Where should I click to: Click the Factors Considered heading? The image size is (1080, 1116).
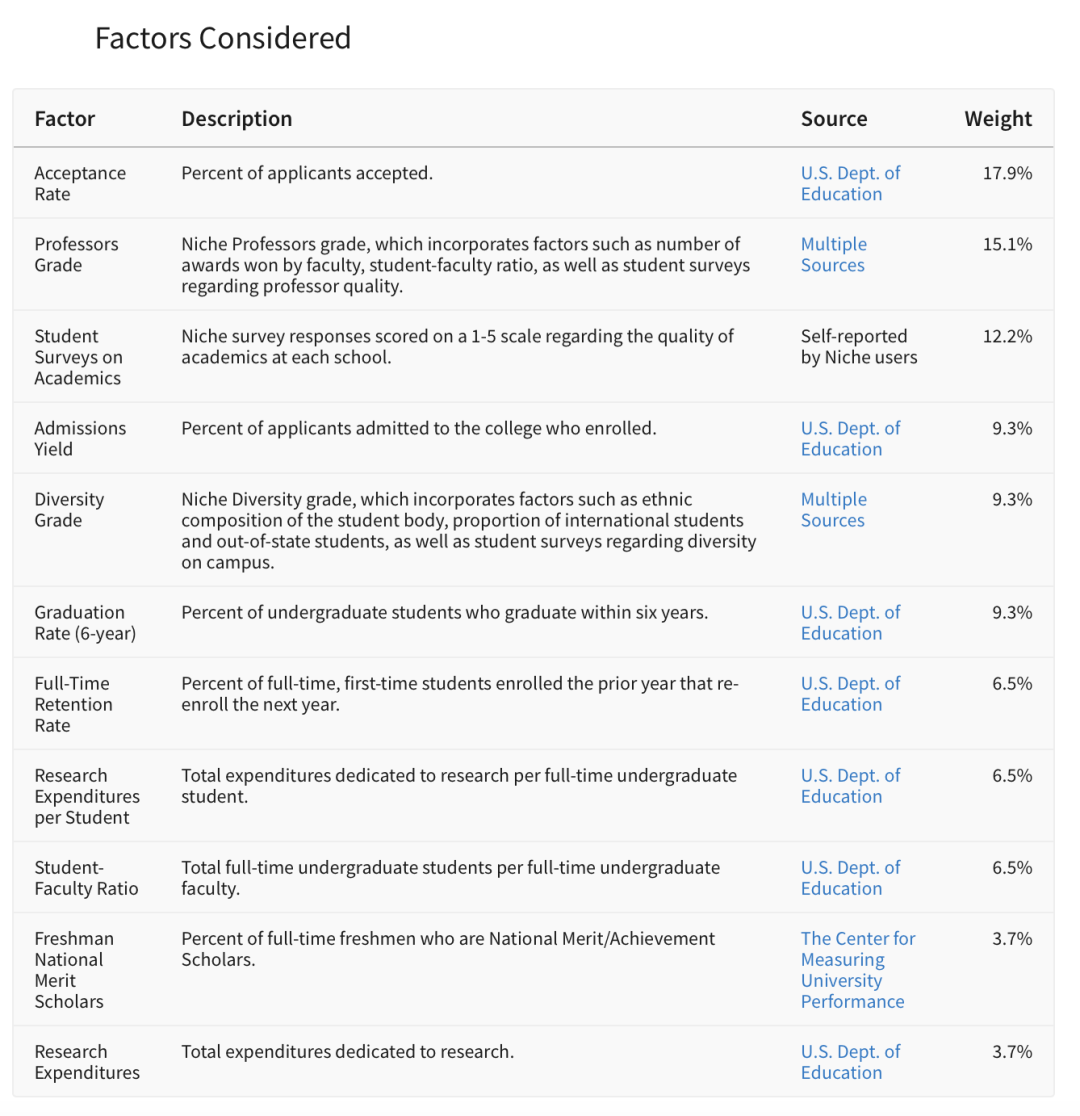(223, 38)
